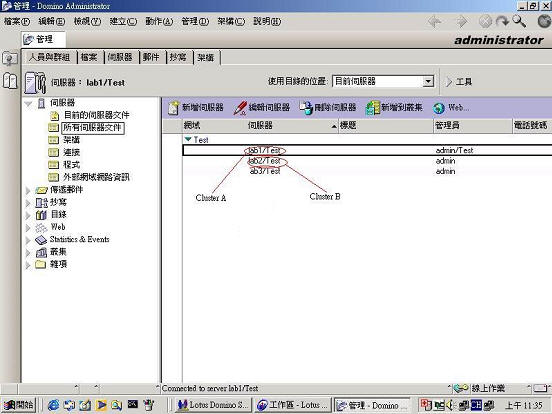Open the 管理(D) menu

point(195,21)
